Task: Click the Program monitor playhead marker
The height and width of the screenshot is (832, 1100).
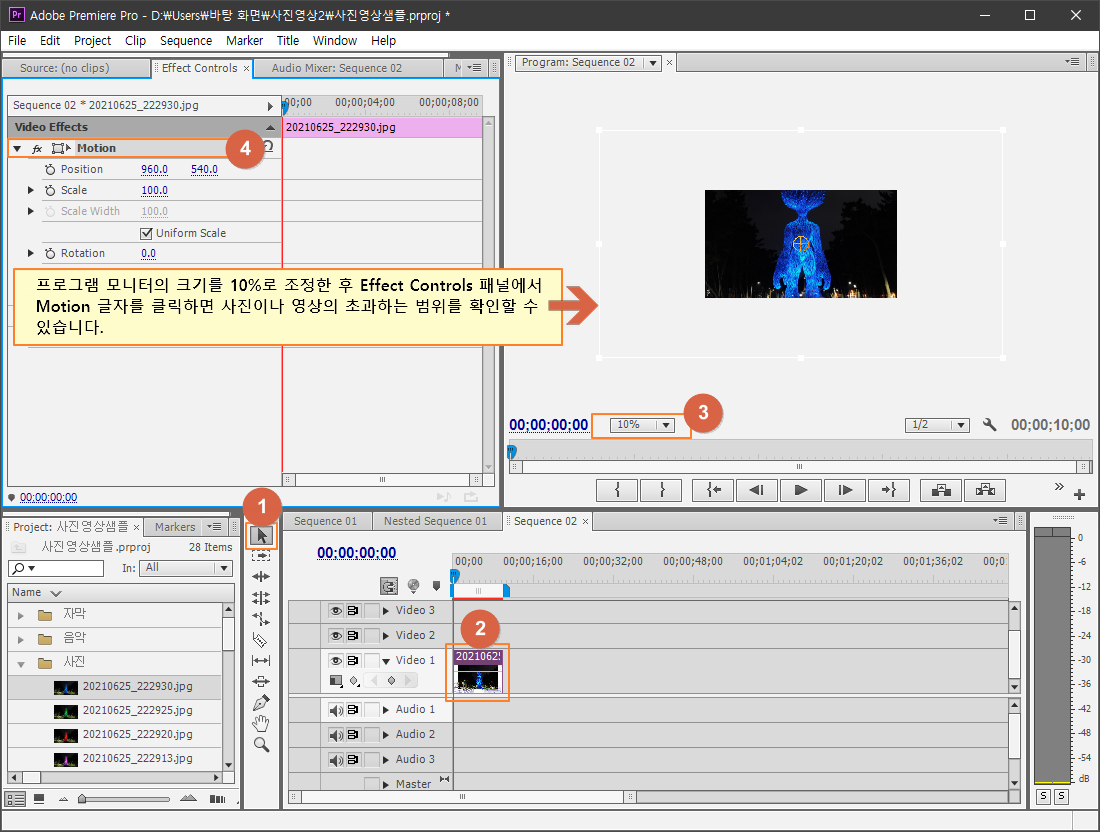Action: click(x=511, y=451)
